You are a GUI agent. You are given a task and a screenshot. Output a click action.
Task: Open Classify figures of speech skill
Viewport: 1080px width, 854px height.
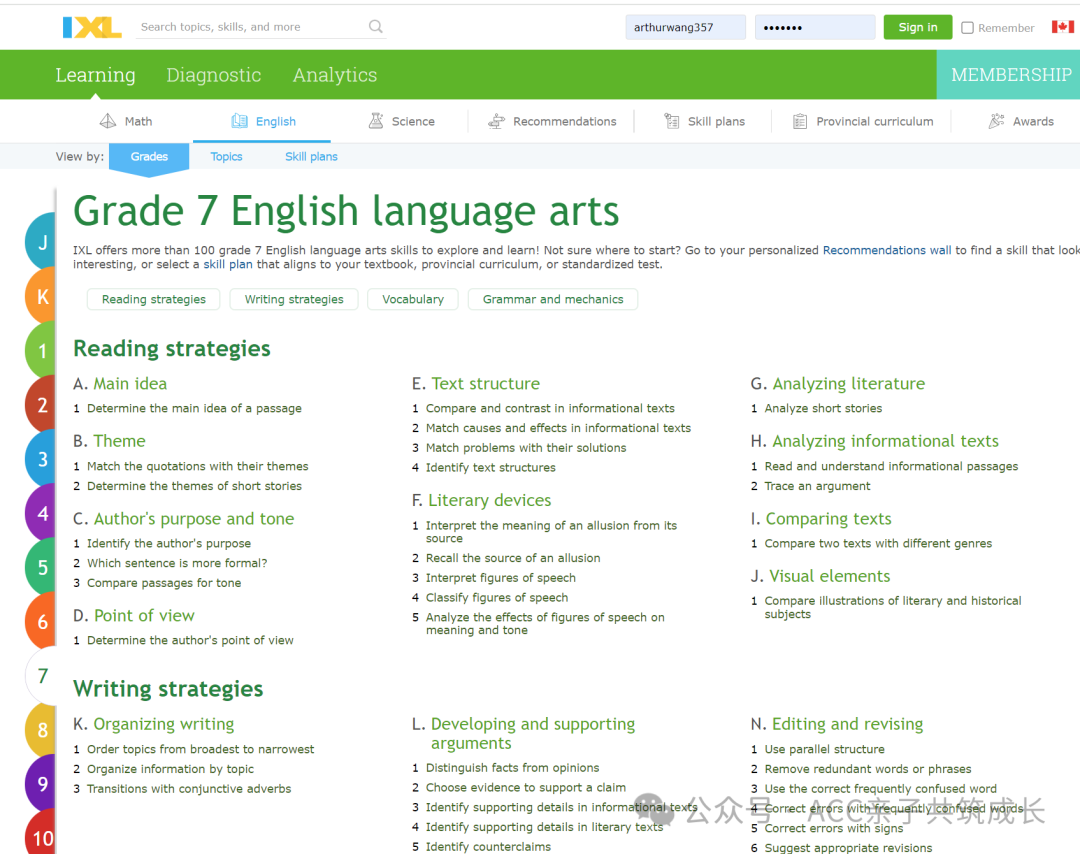coord(497,598)
